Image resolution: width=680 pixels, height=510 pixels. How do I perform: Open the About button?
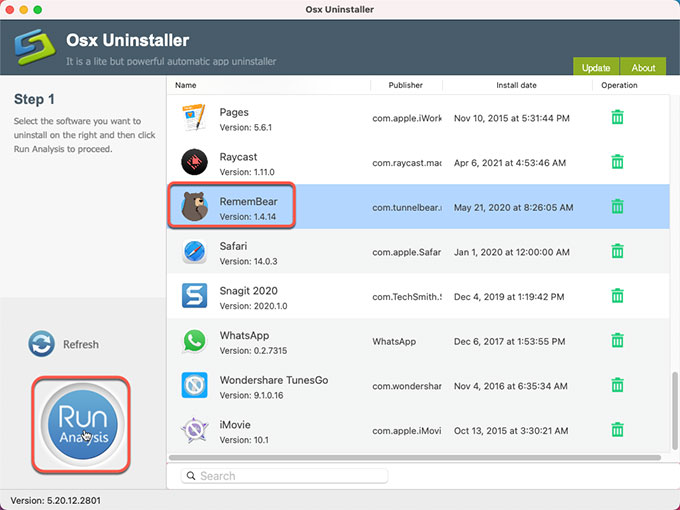(x=643, y=67)
